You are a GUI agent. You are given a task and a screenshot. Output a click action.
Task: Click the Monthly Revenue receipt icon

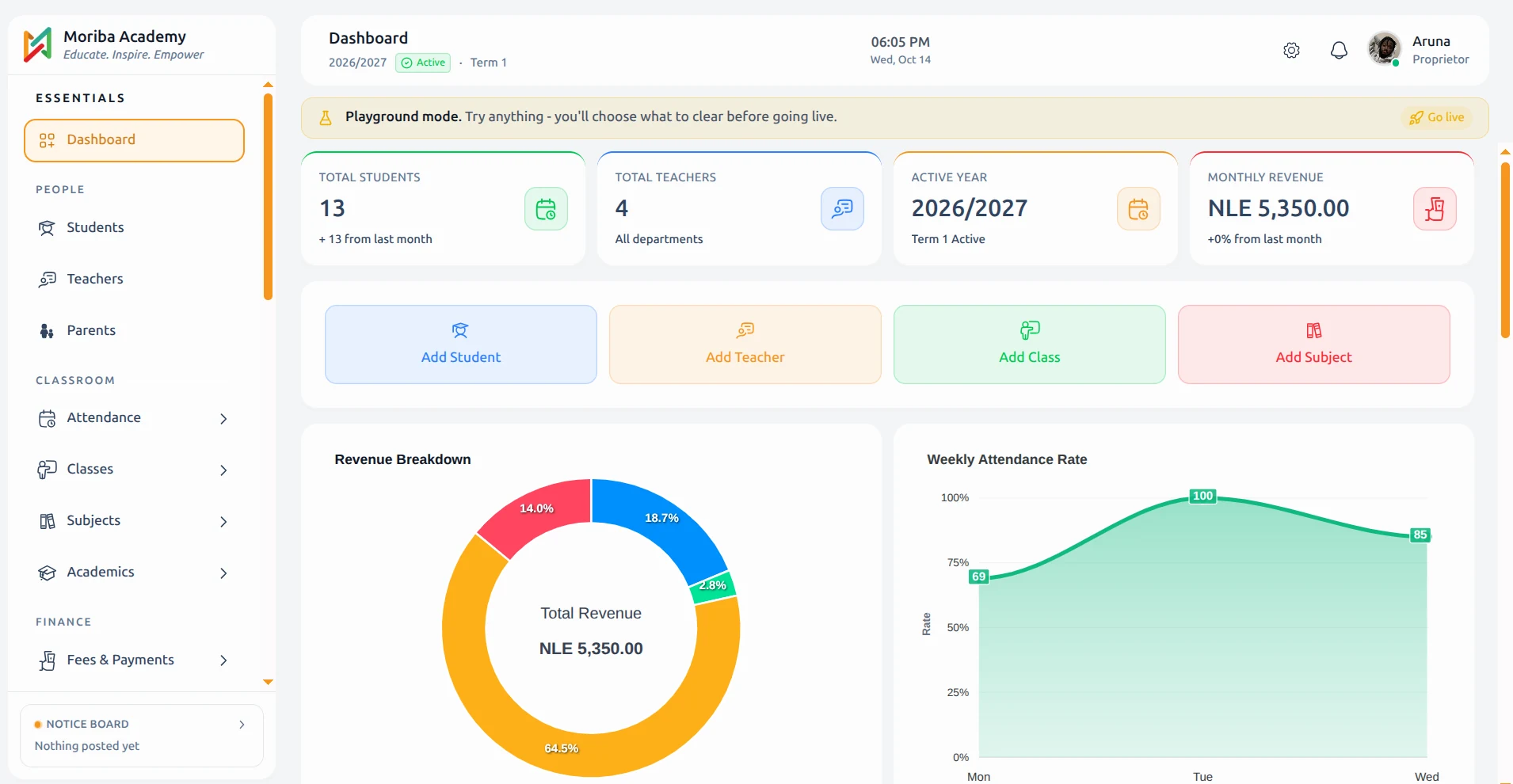pyautogui.click(x=1435, y=209)
